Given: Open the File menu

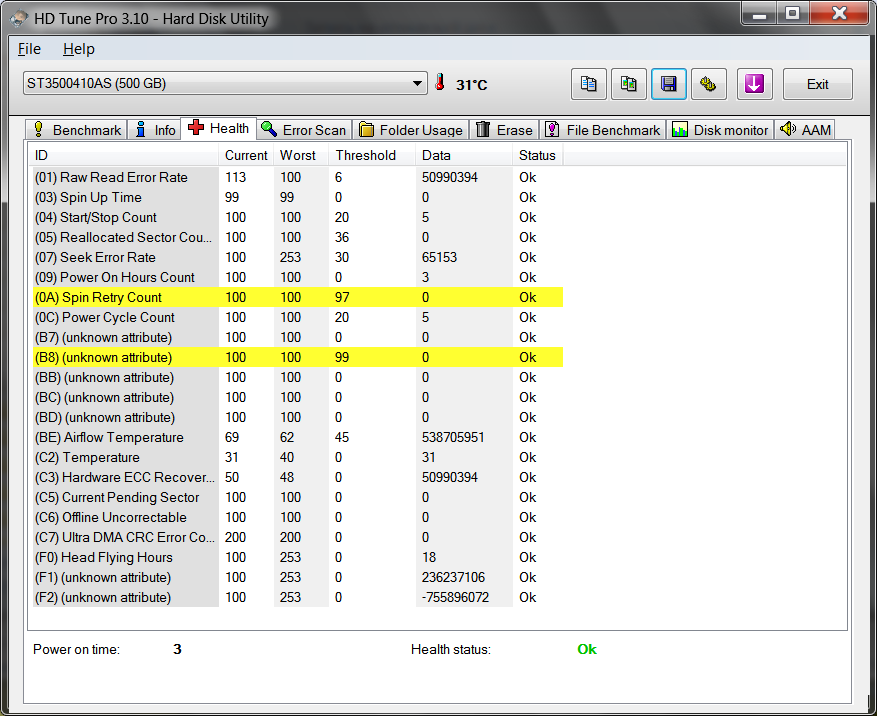Looking at the screenshot, I should click(x=29, y=49).
